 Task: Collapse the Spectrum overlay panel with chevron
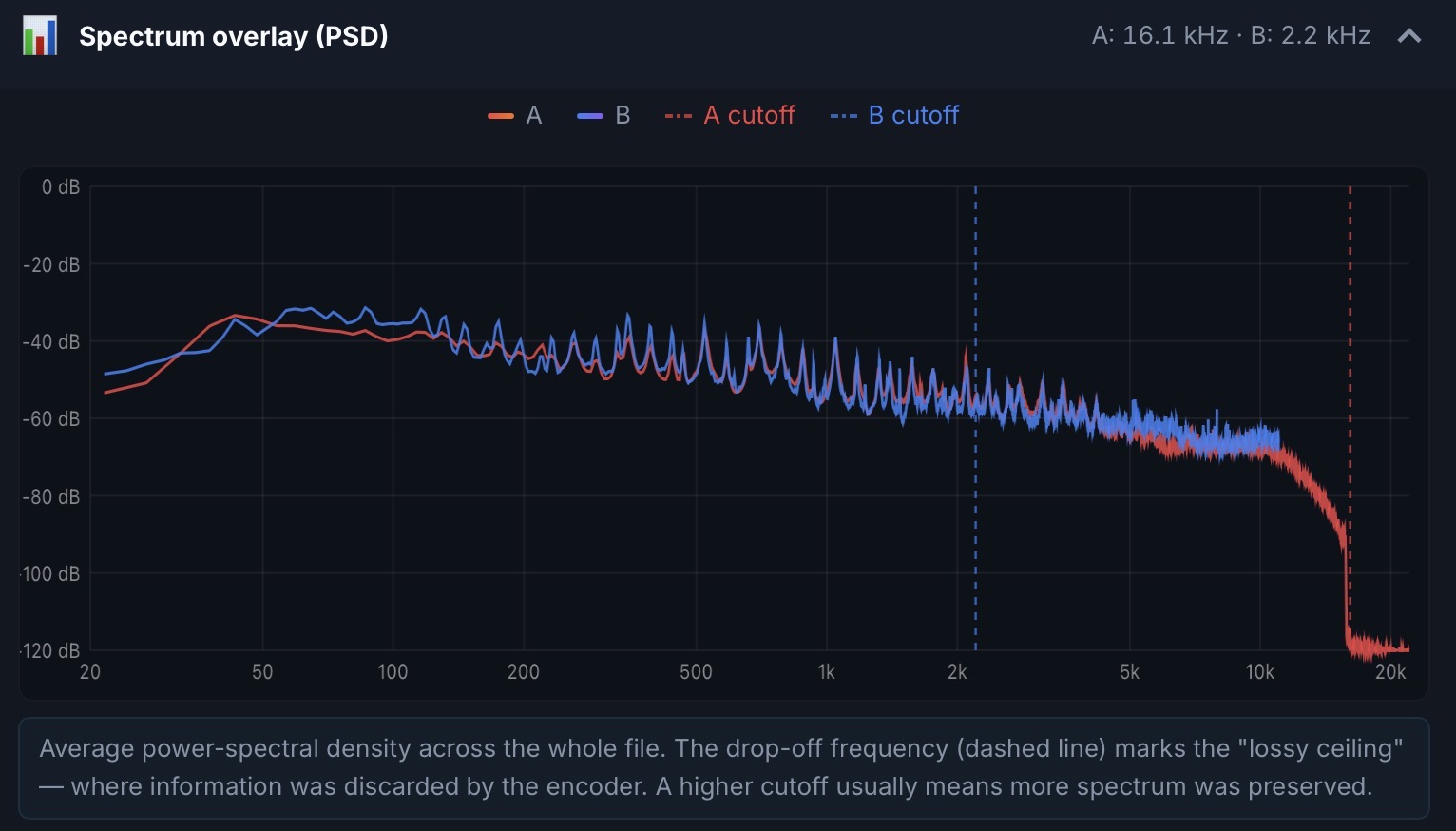pyautogui.click(x=1409, y=36)
